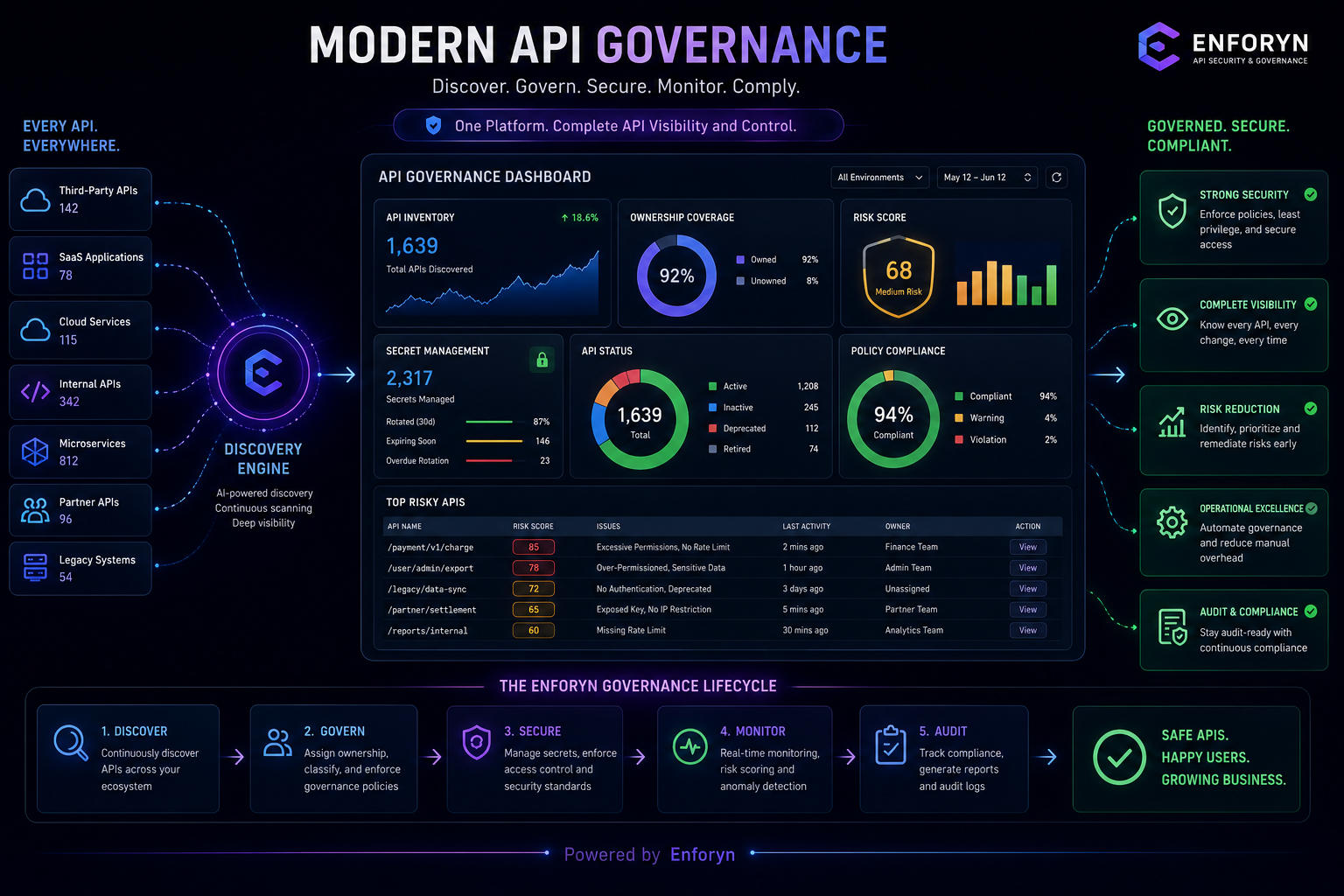This screenshot has width=1344, height=896.
Task: Click the Active green legend swatch
Action: pos(712,386)
